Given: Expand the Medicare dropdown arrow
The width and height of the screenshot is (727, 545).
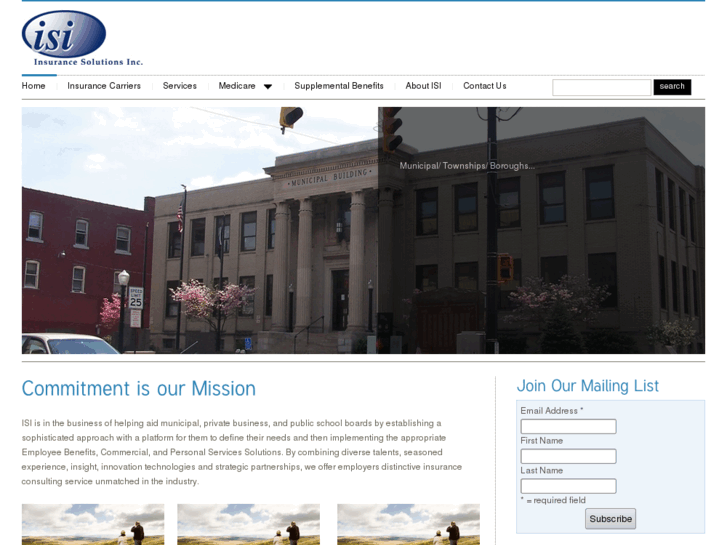Looking at the screenshot, I should [268, 87].
